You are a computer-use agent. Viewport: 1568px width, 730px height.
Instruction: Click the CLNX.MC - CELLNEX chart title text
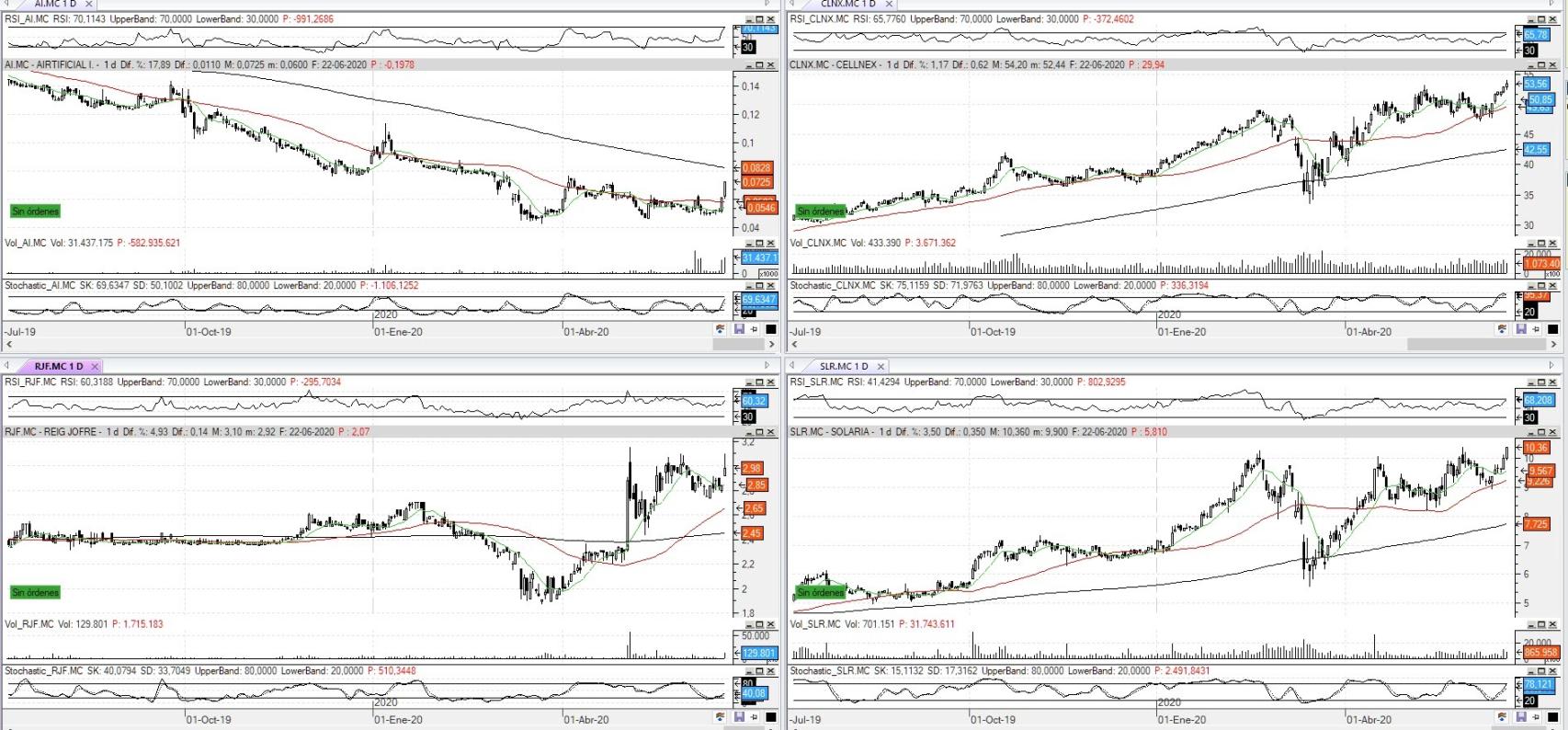(x=834, y=64)
